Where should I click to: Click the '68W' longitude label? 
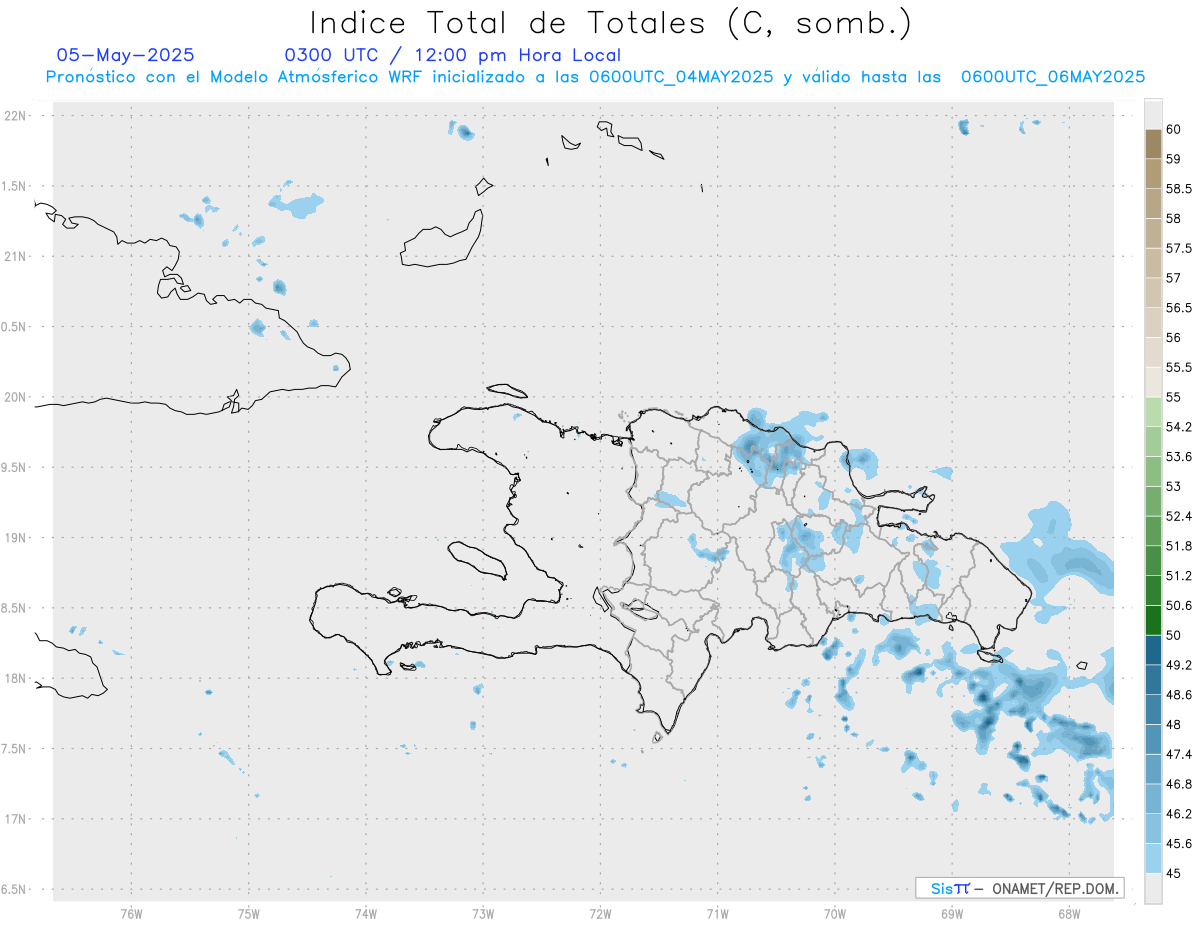point(1069,914)
